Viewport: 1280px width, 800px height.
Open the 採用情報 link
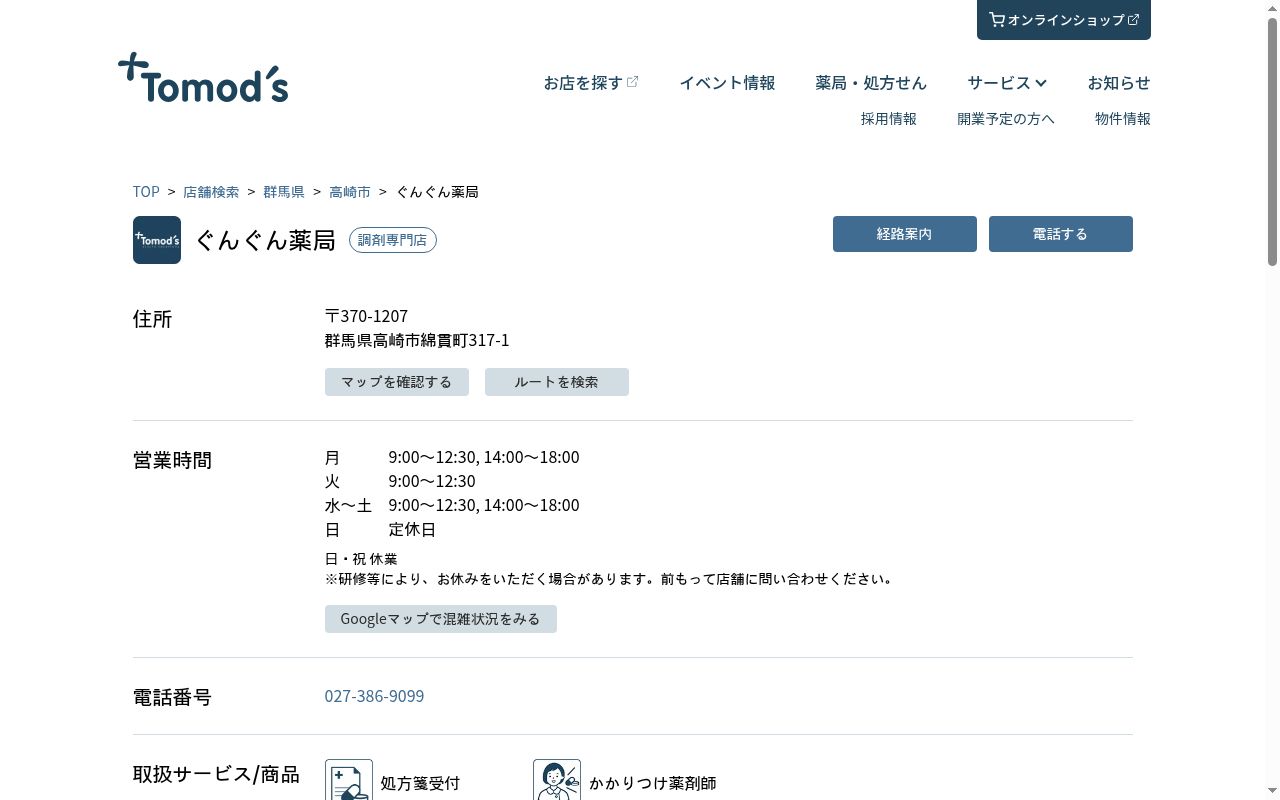coord(889,119)
